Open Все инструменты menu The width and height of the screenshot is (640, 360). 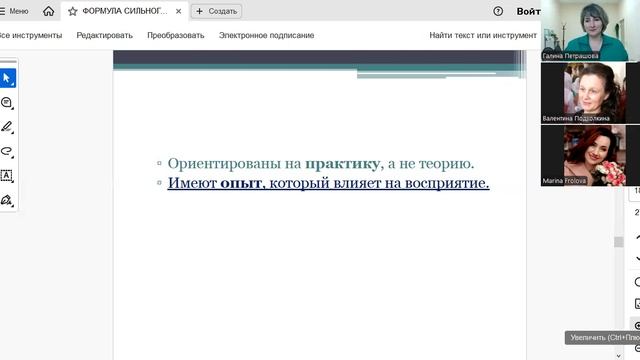pyautogui.click(x=31, y=35)
